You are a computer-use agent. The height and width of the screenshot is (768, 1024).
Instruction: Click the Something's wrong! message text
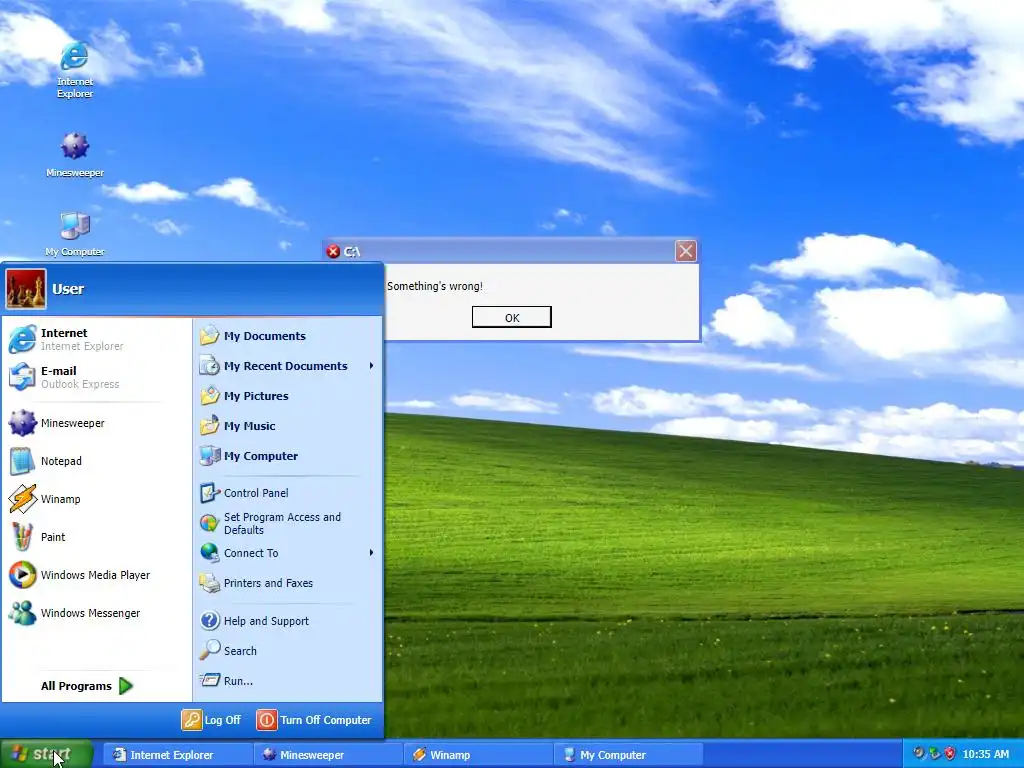click(434, 286)
